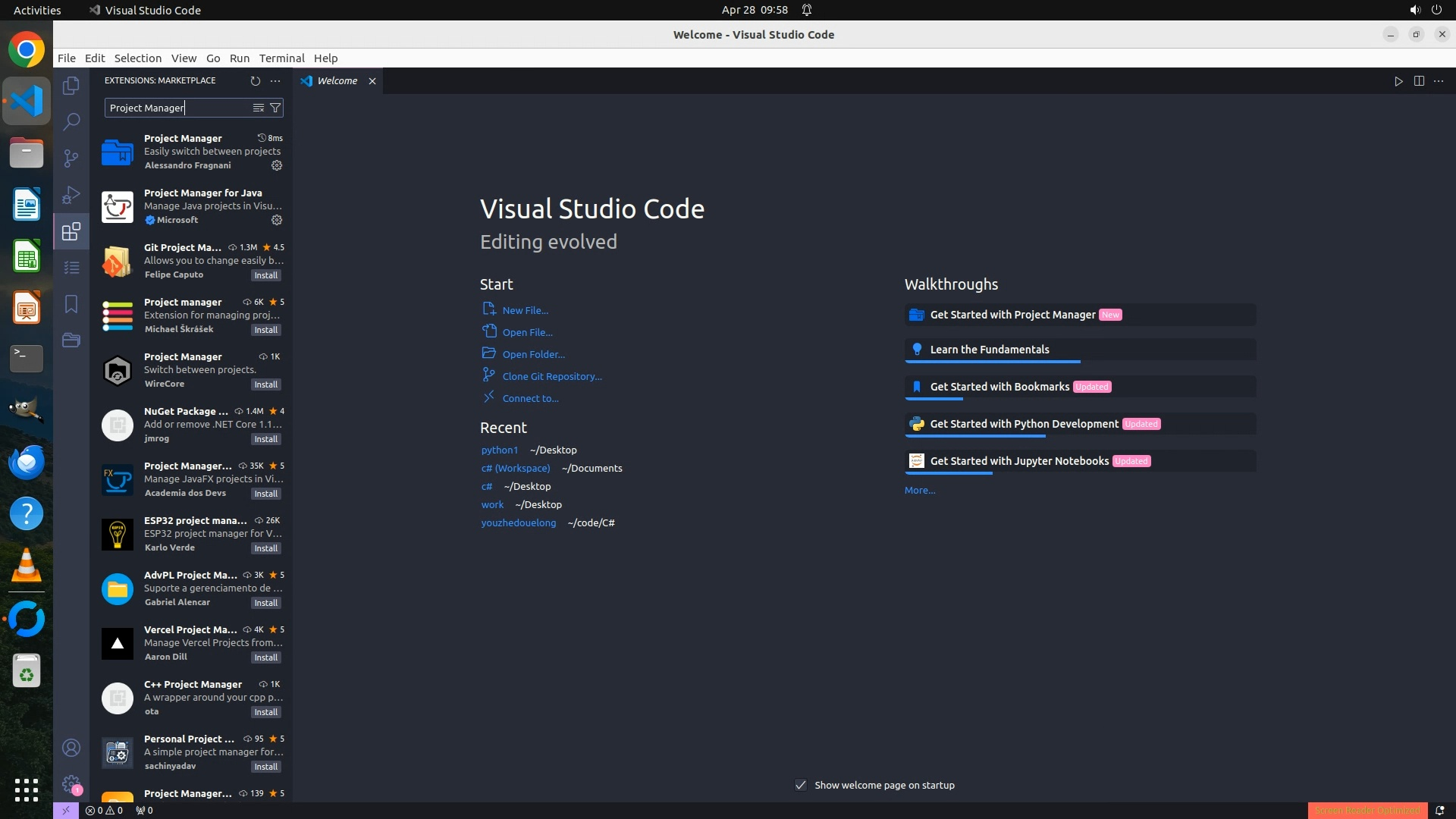
Task: Open manage gear for Project Manager extension
Action: 277,165
